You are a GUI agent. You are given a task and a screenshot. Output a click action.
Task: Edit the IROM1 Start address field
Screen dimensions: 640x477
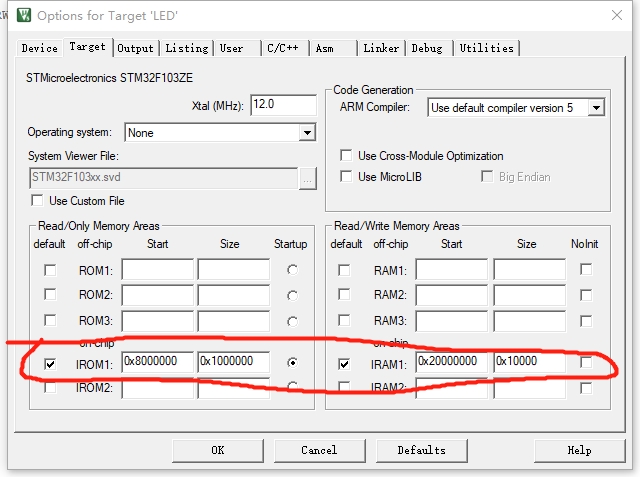click(x=157, y=362)
